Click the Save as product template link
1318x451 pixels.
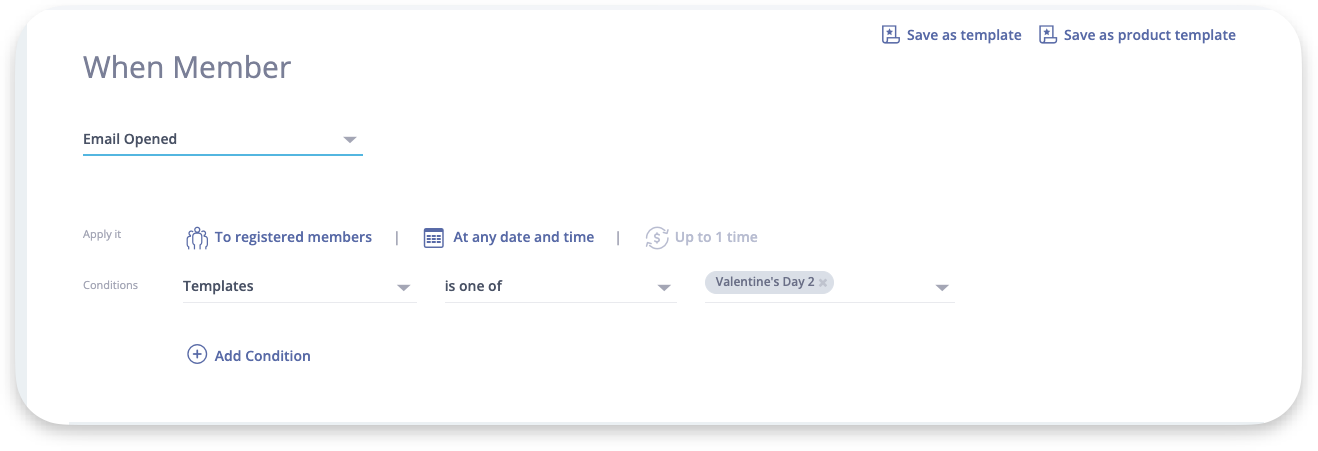[x=1149, y=35]
